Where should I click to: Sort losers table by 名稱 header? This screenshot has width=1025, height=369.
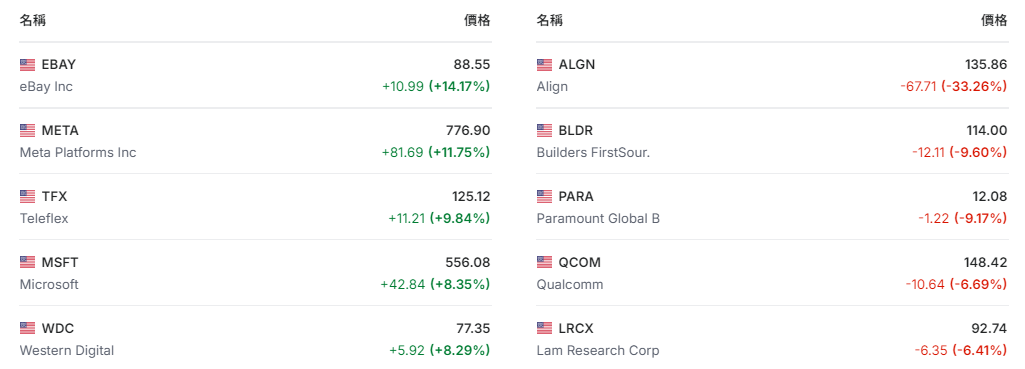pyautogui.click(x=550, y=20)
